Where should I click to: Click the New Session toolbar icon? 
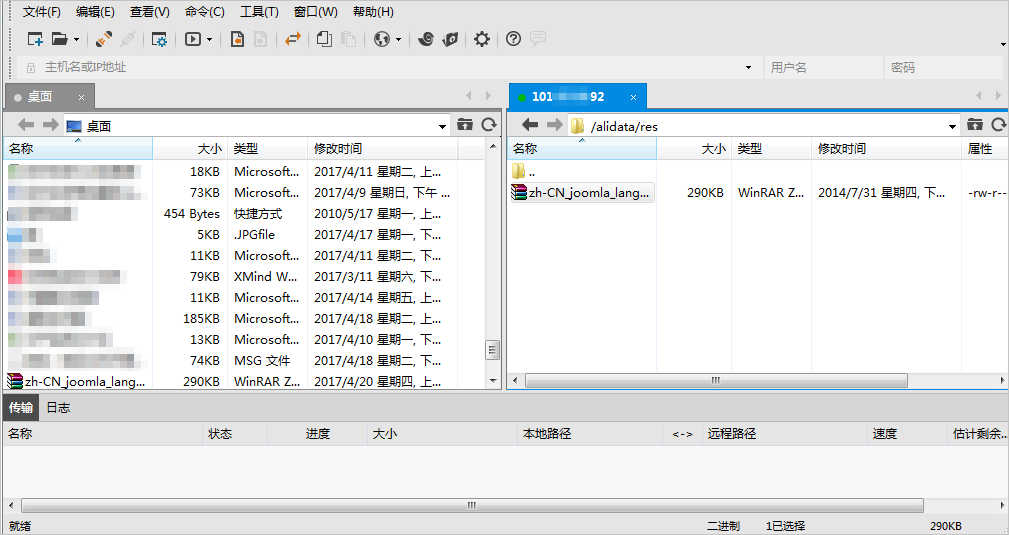click(x=35, y=39)
